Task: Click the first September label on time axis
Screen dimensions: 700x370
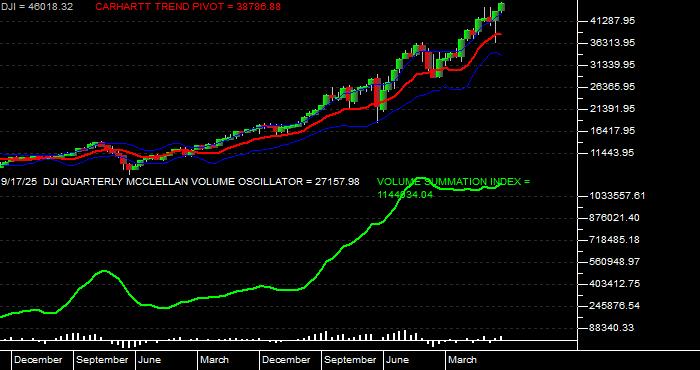Action: [102, 360]
